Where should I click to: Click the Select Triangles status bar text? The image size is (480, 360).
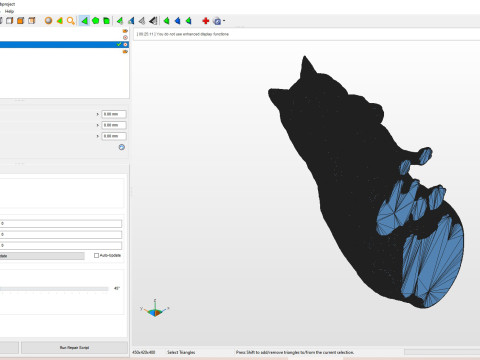tap(181, 352)
